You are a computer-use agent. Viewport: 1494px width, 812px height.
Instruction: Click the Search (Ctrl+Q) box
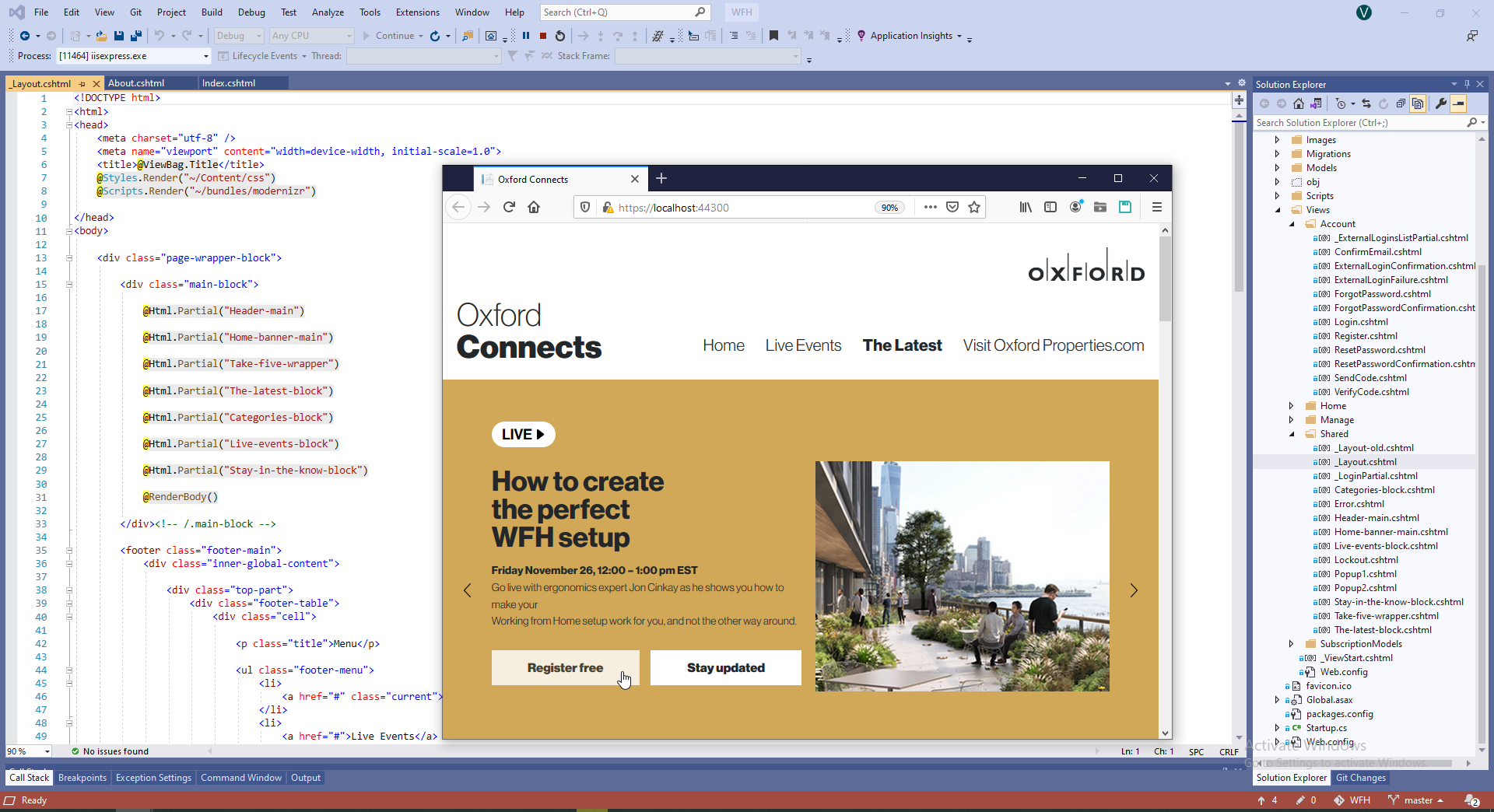[x=624, y=12]
